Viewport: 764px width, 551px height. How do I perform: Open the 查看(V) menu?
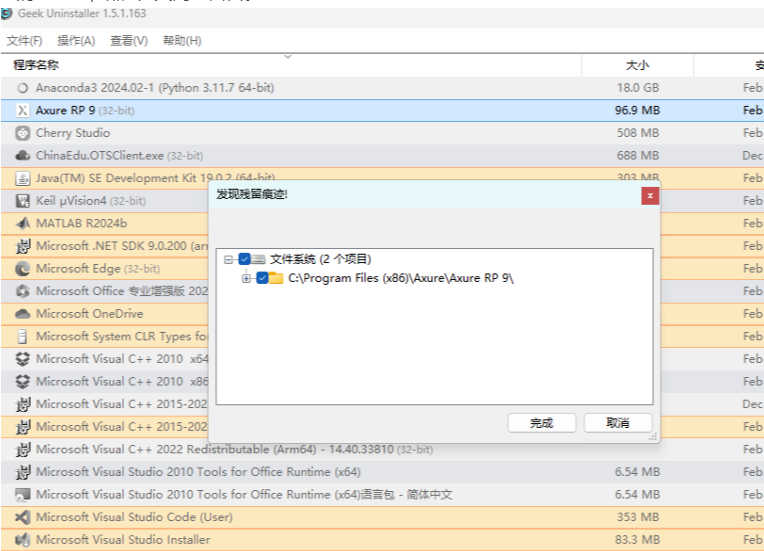pyautogui.click(x=129, y=41)
